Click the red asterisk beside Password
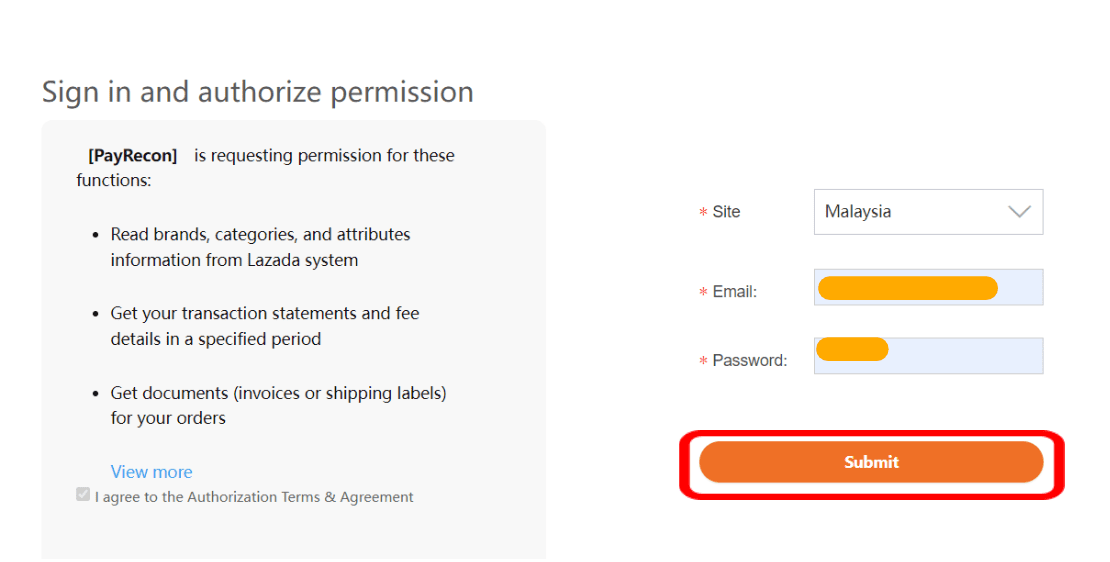The width and height of the screenshot is (1110, 562). click(703, 361)
